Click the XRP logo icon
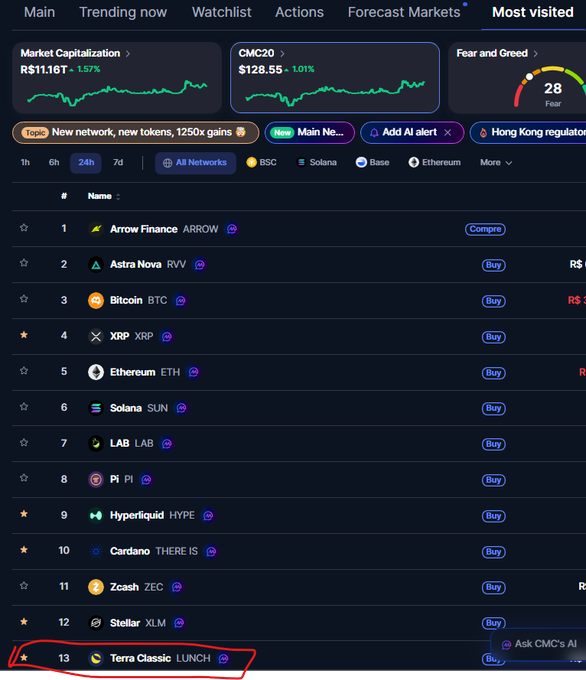This screenshot has width=586, height=680. (x=96, y=337)
